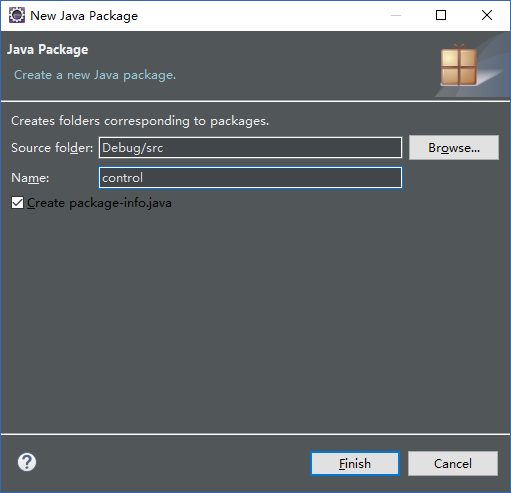Click the 'Source folder:' label
The image size is (511, 493).
tap(52, 148)
